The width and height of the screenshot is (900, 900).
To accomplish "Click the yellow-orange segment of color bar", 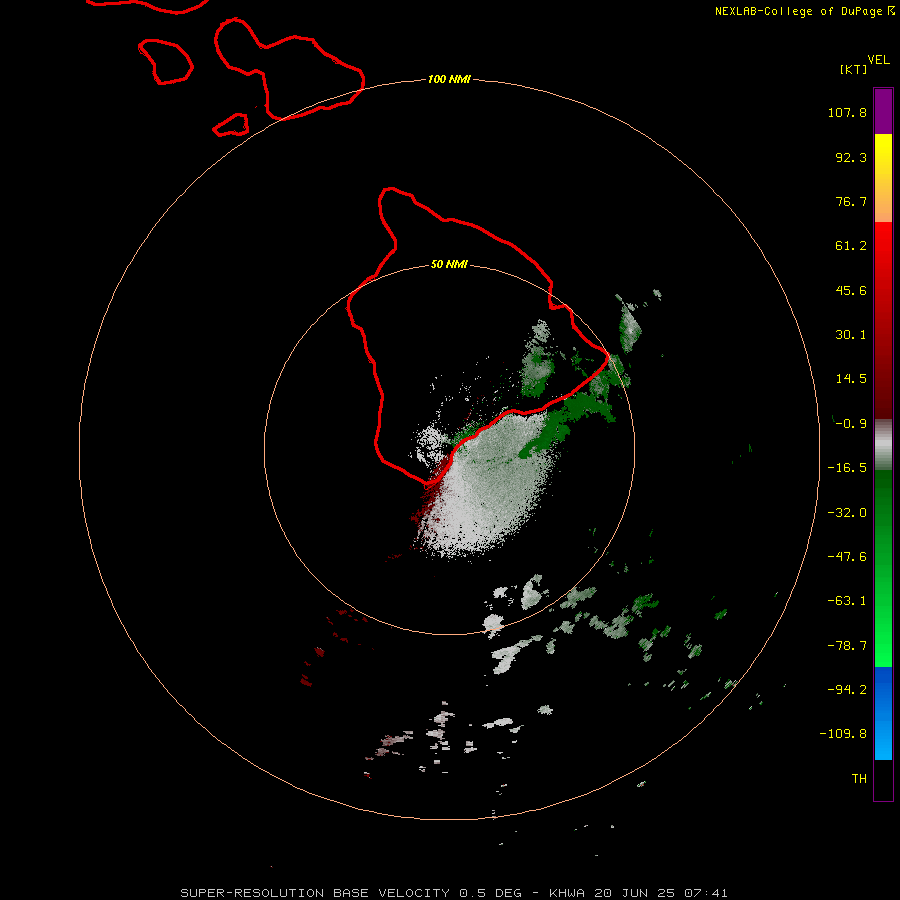I will [x=883, y=178].
